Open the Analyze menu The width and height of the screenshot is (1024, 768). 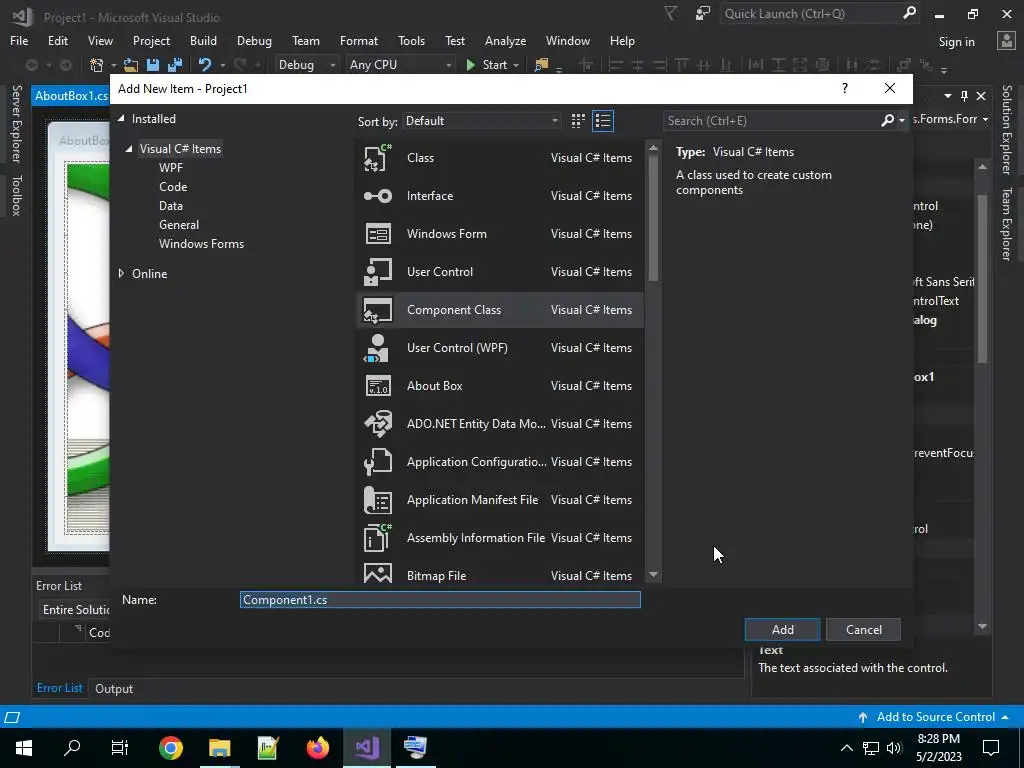505,40
